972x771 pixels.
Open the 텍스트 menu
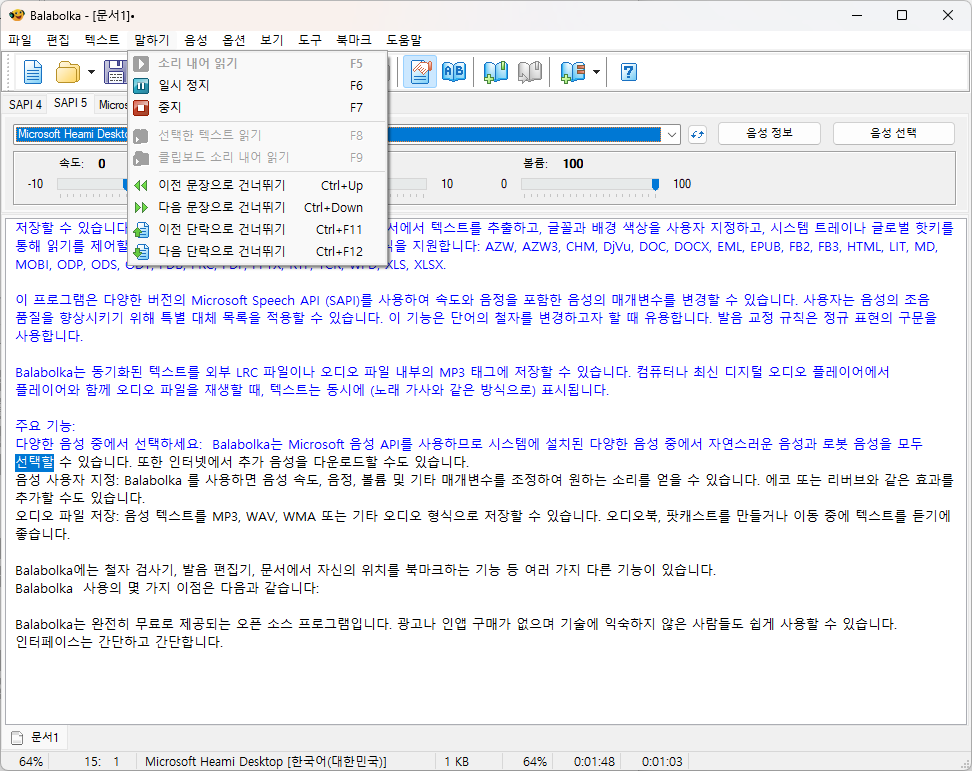tap(102, 40)
